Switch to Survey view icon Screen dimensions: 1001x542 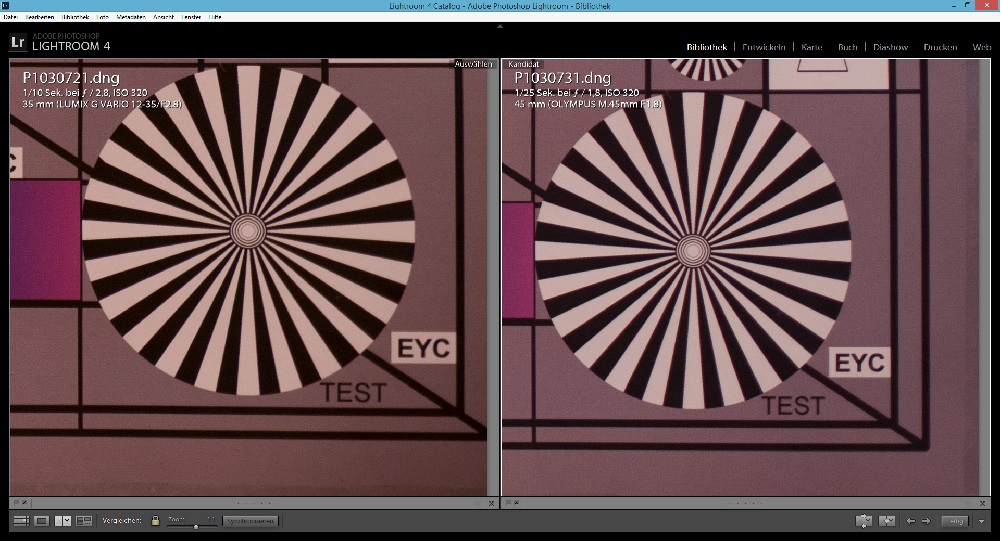[84, 521]
